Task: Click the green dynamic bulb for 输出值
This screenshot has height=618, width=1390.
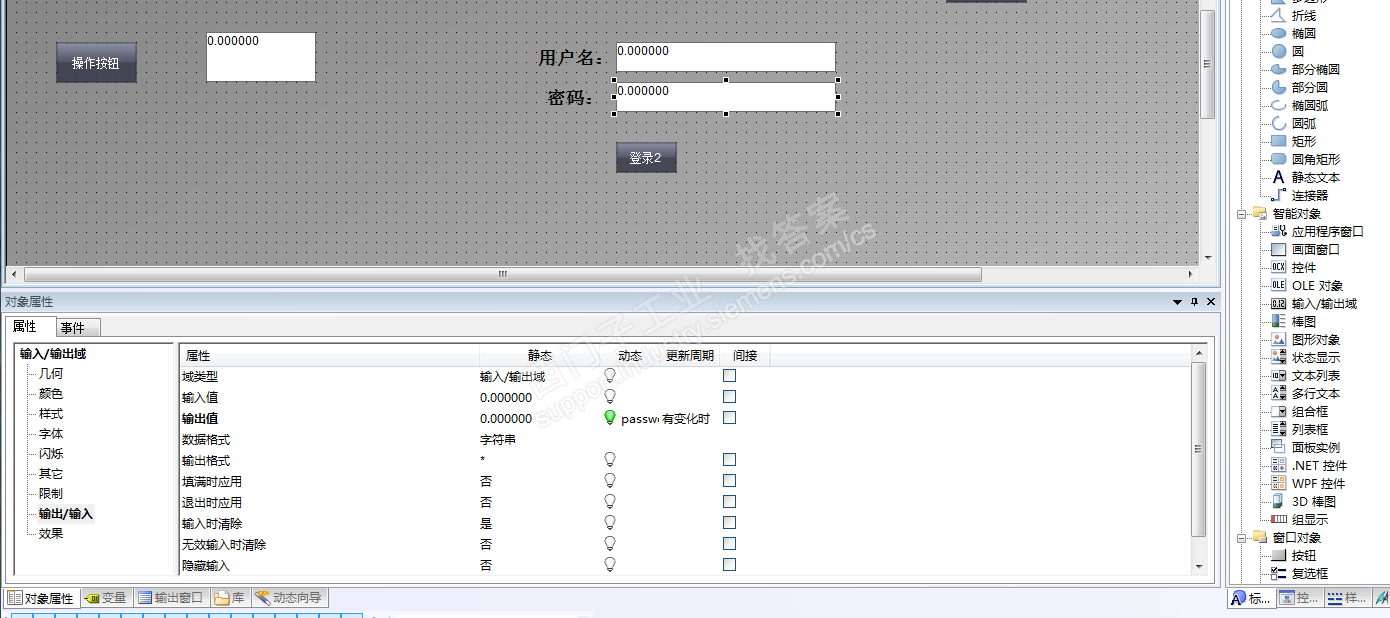Action: coord(610,418)
